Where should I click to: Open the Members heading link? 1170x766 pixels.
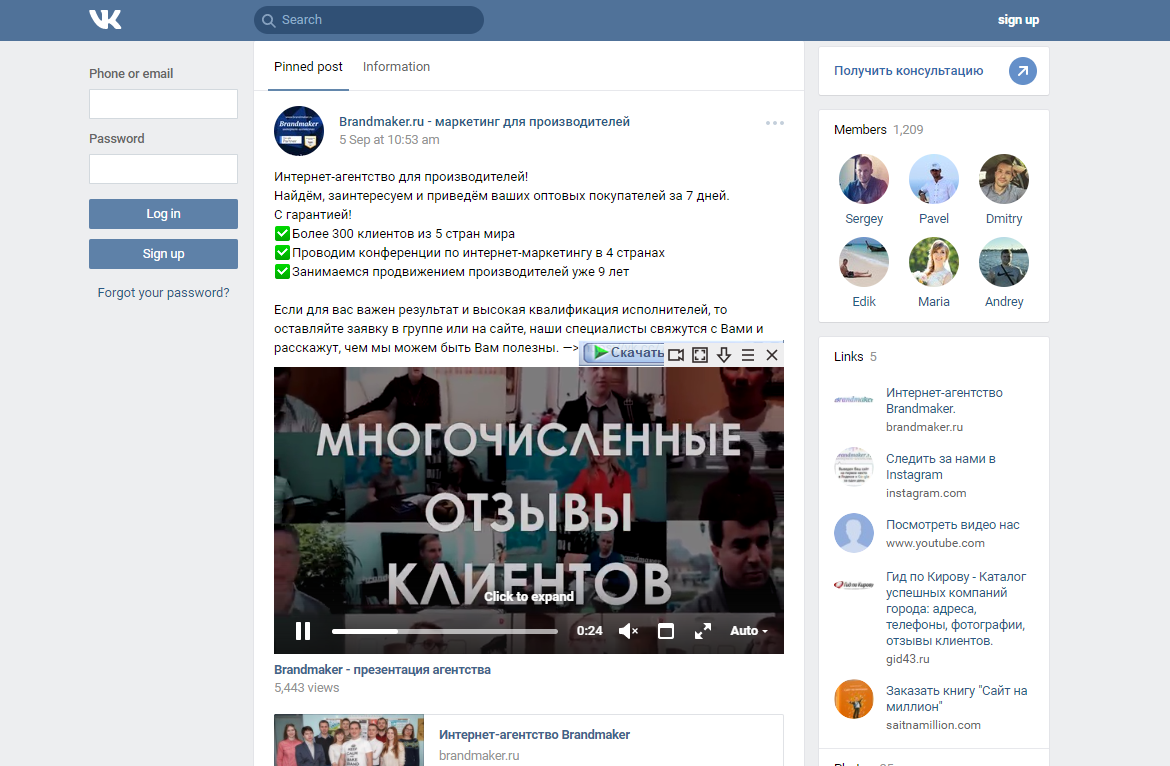860,130
